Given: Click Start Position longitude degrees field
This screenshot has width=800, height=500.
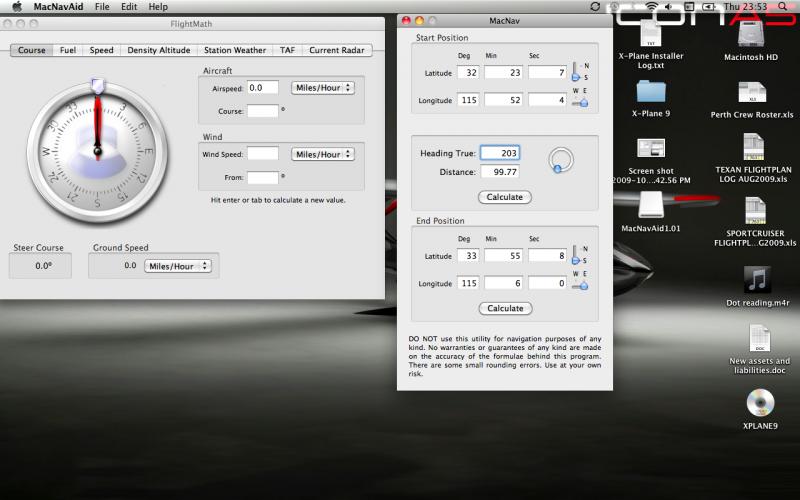Looking at the screenshot, I should (x=468, y=100).
